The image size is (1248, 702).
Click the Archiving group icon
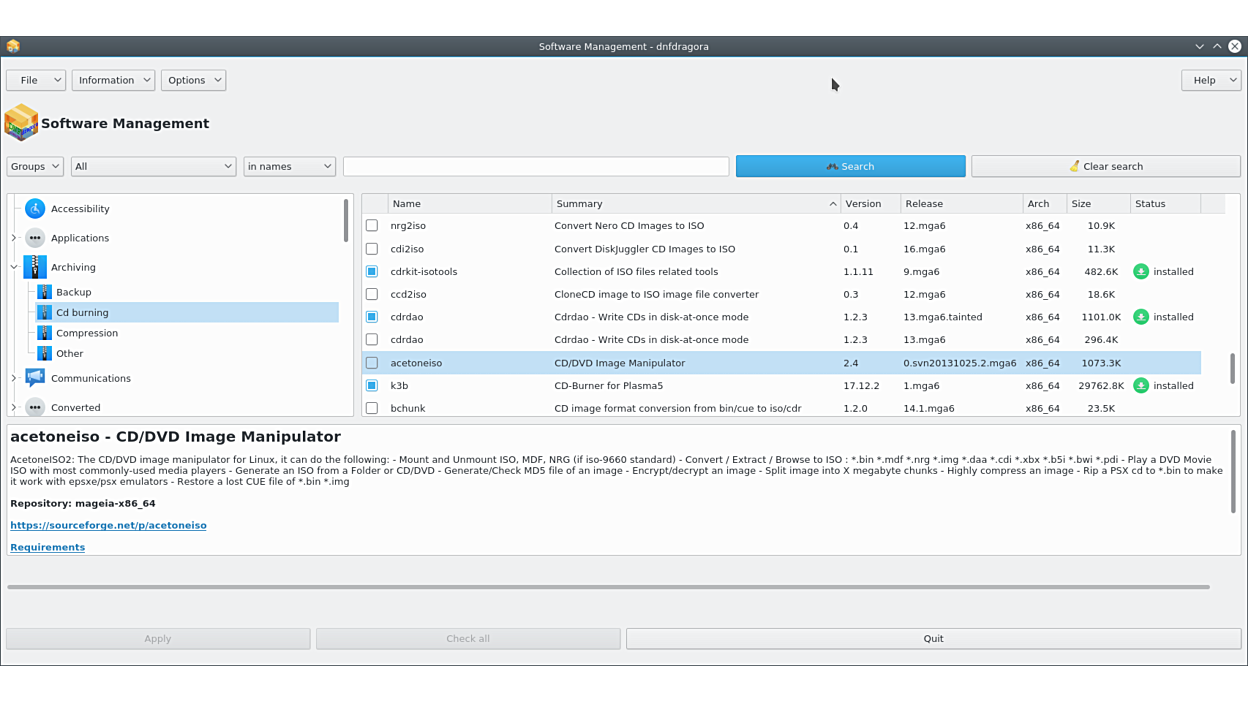point(35,267)
